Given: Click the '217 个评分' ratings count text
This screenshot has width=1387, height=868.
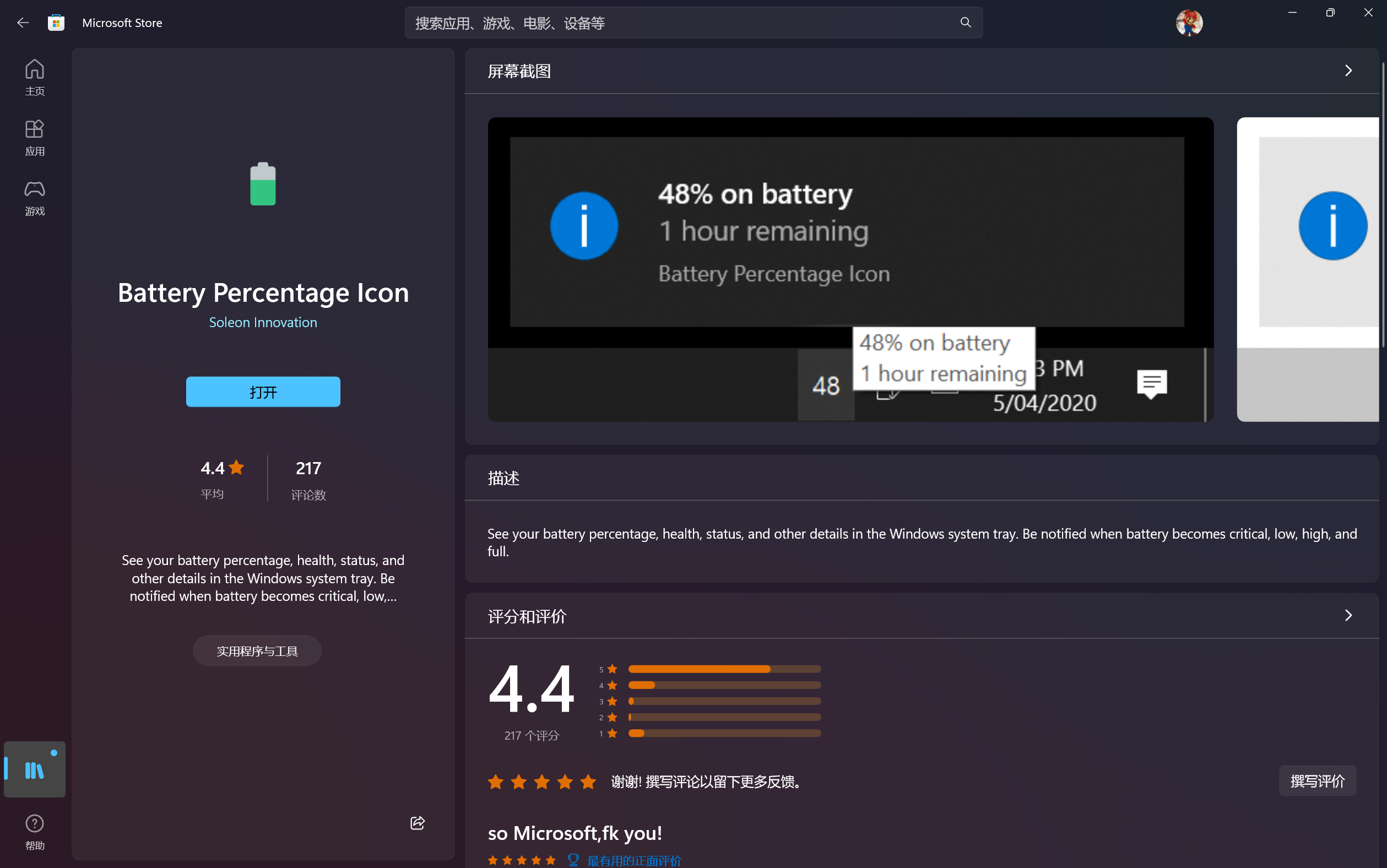Looking at the screenshot, I should click(x=532, y=735).
